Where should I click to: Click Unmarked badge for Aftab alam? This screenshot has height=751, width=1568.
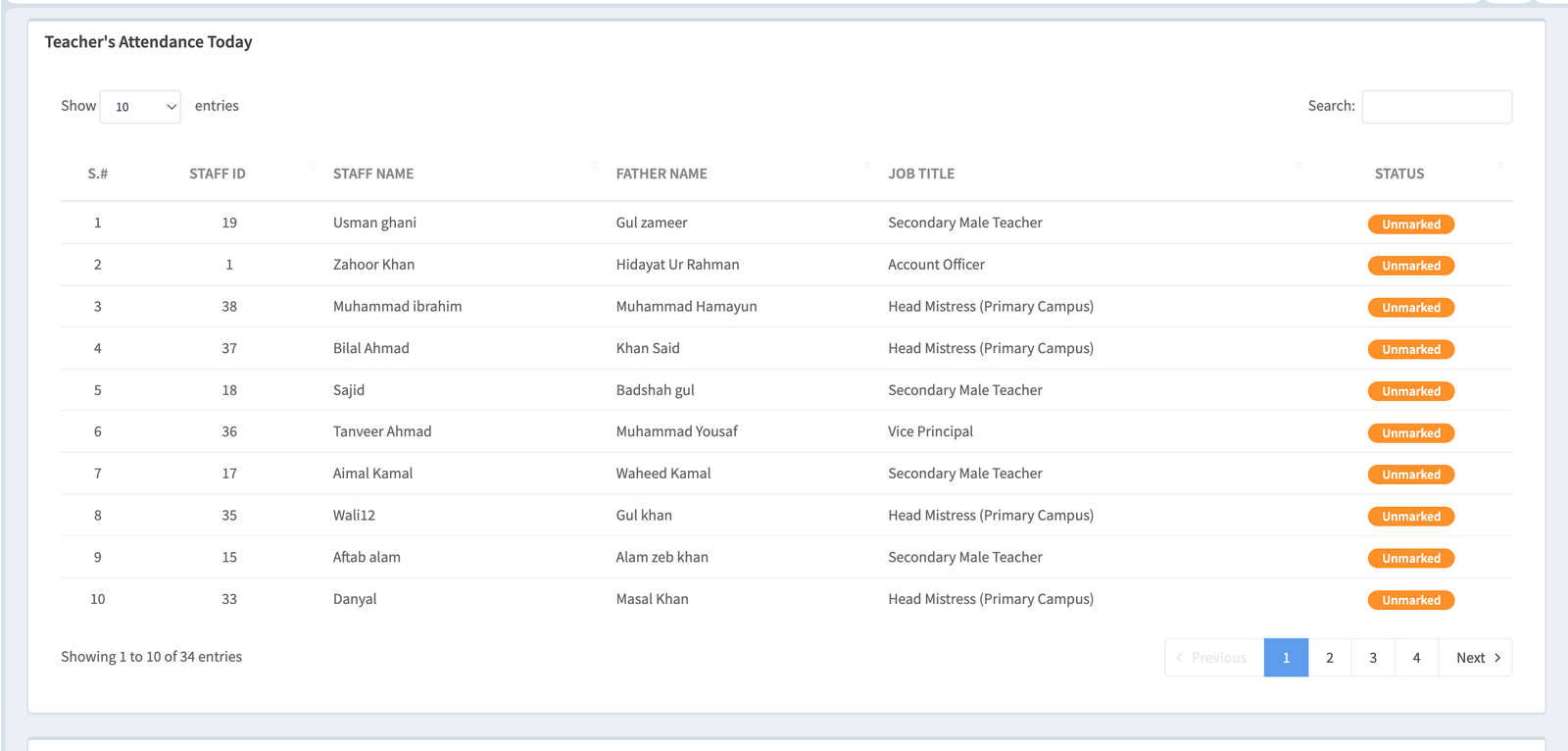pyautogui.click(x=1411, y=559)
